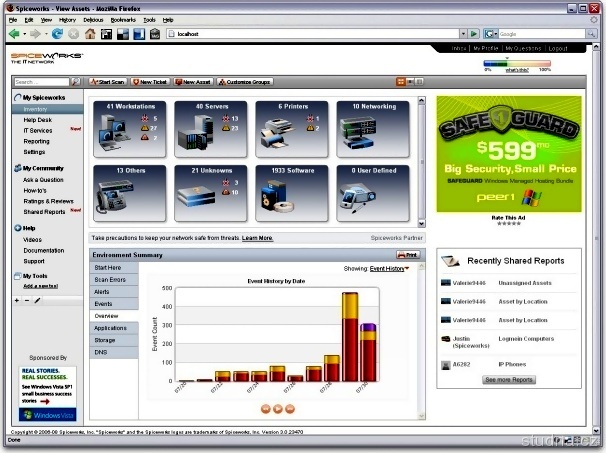Click the chart next playback button
Viewport: 606px width, 453px height.
(290, 409)
